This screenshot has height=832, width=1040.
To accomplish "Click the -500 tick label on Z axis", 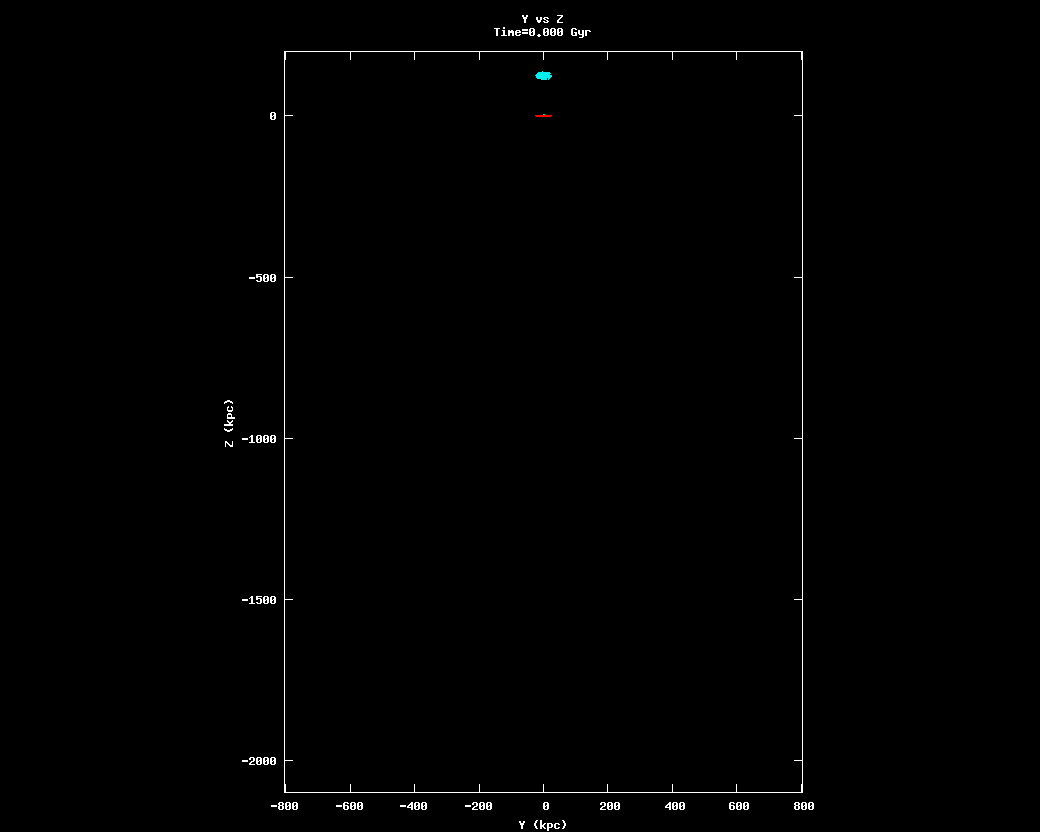I will point(262,277).
